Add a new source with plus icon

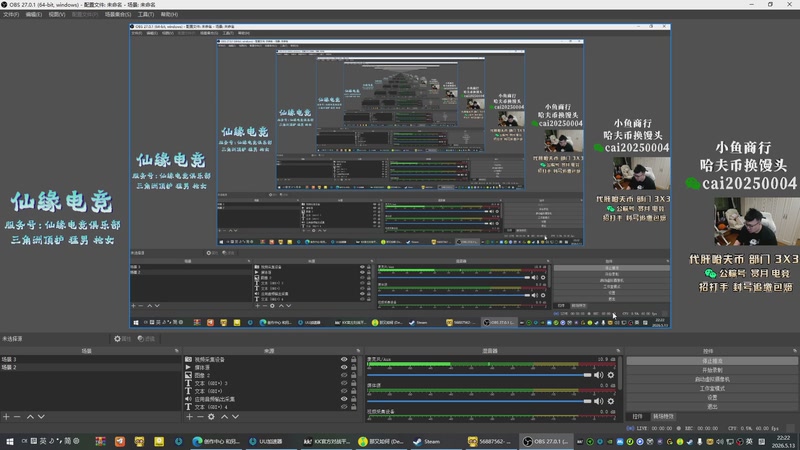point(189,416)
